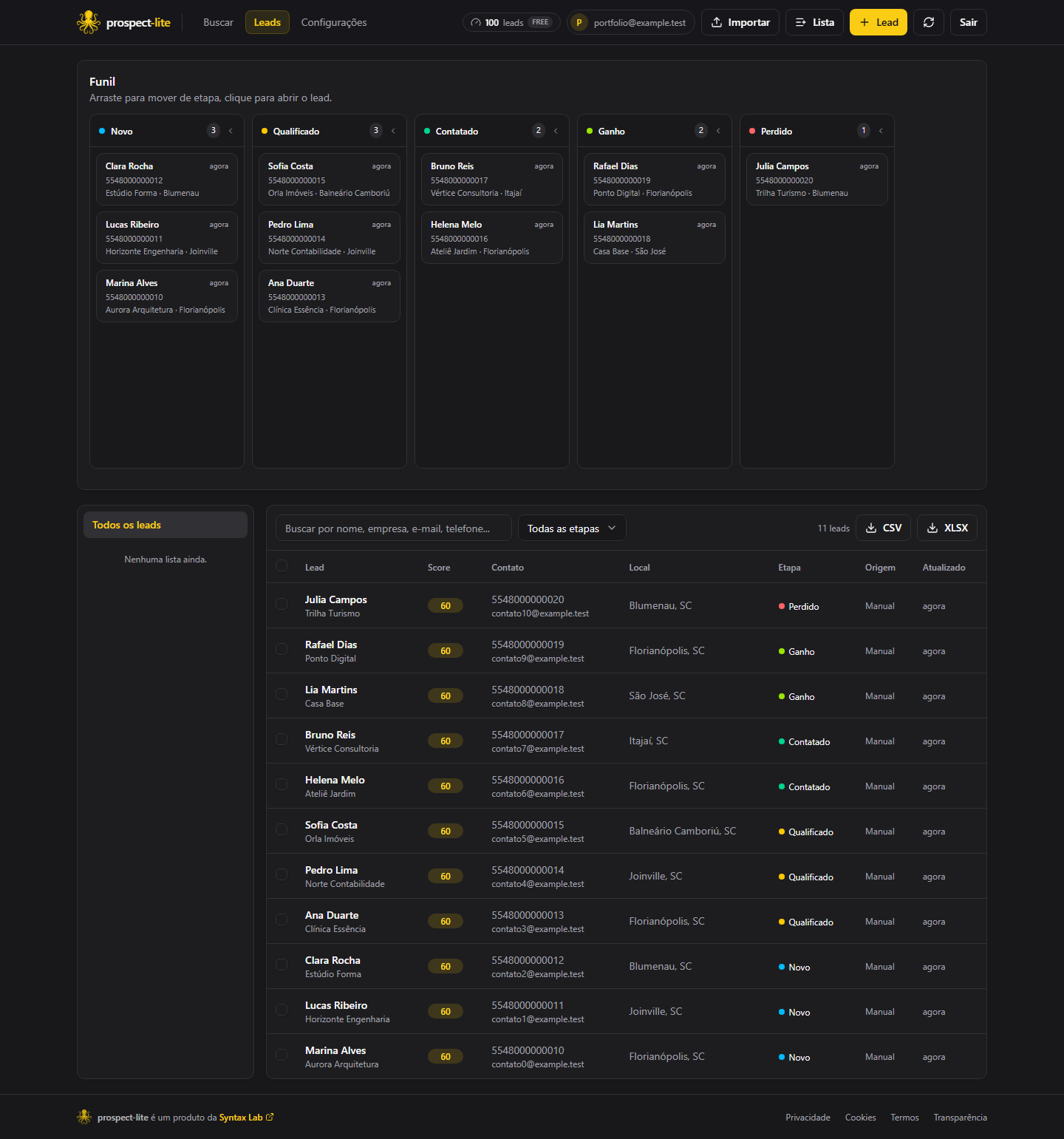Click the Perdido column count badge
Viewport: 1064px width, 1139px height.
864,131
